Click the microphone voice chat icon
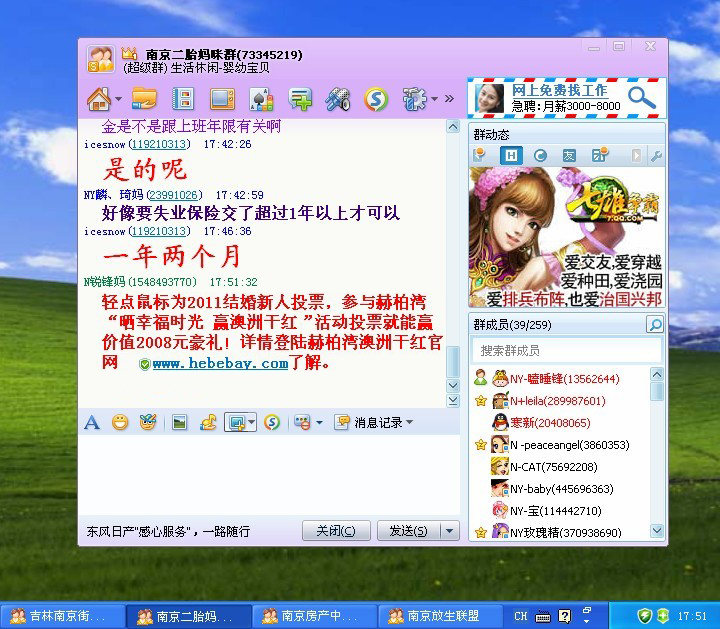 point(338,99)
